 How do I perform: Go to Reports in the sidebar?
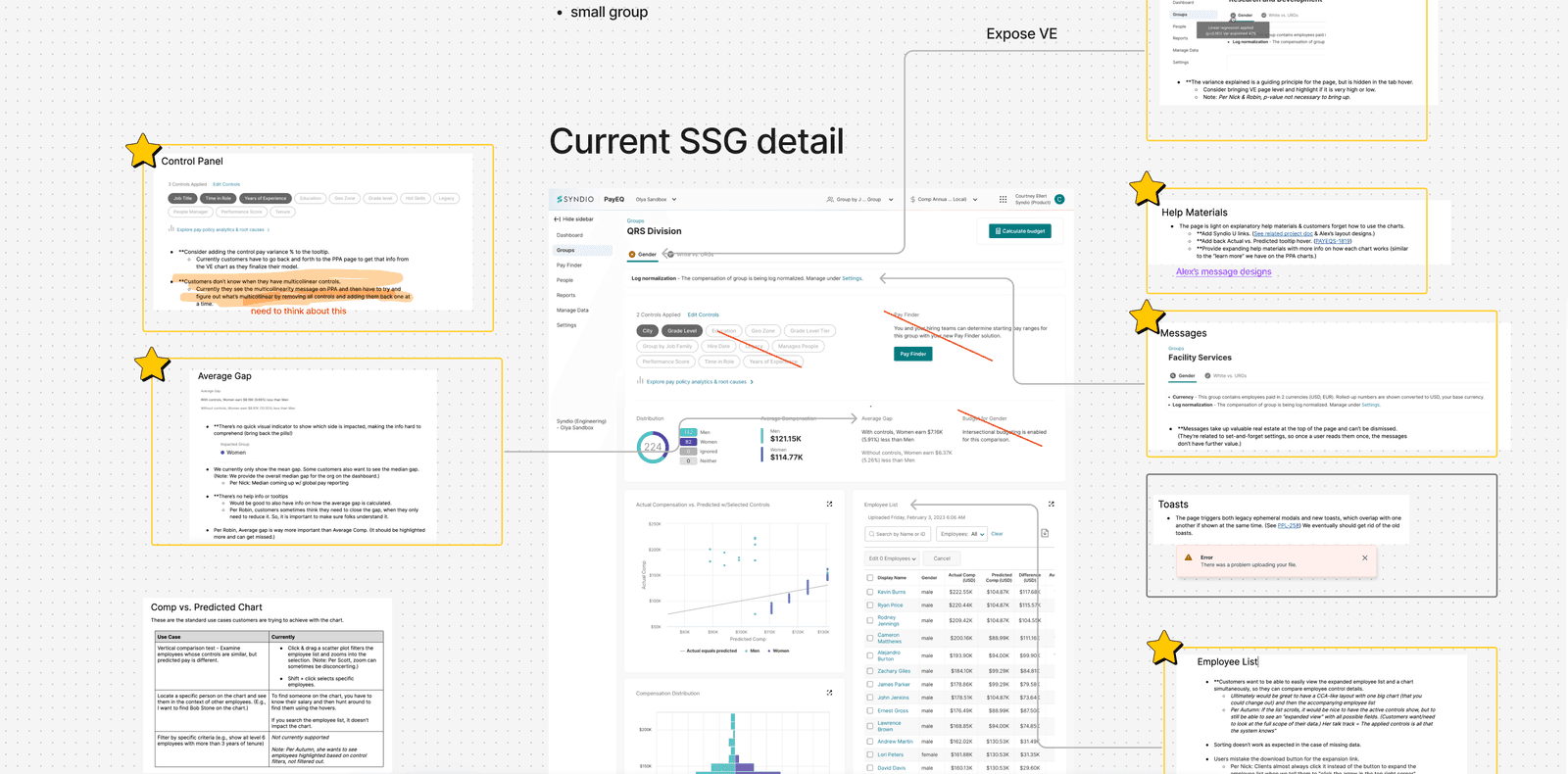pos(565,295)
